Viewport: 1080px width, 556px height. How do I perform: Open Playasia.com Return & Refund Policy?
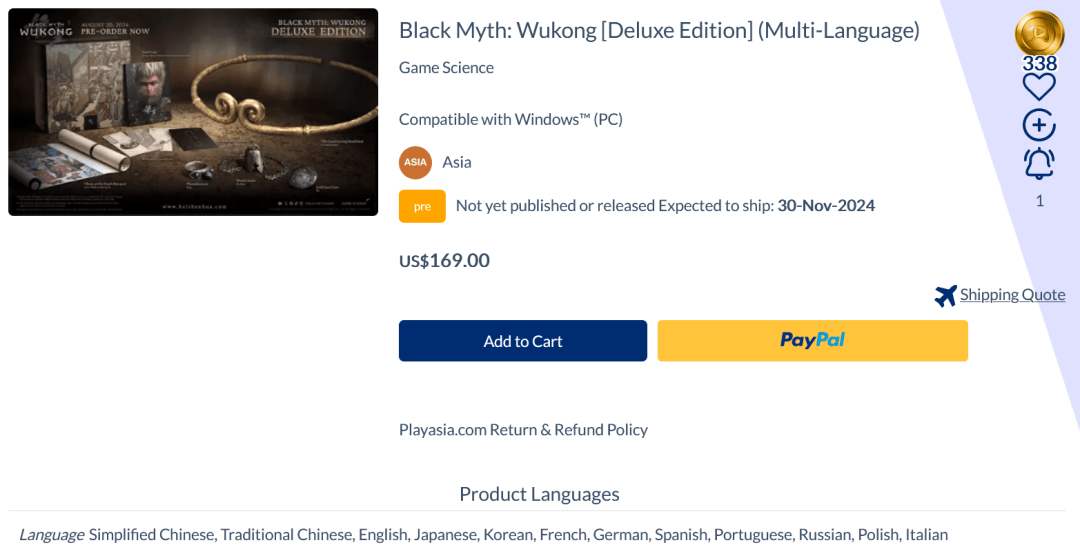pos(523,429)
